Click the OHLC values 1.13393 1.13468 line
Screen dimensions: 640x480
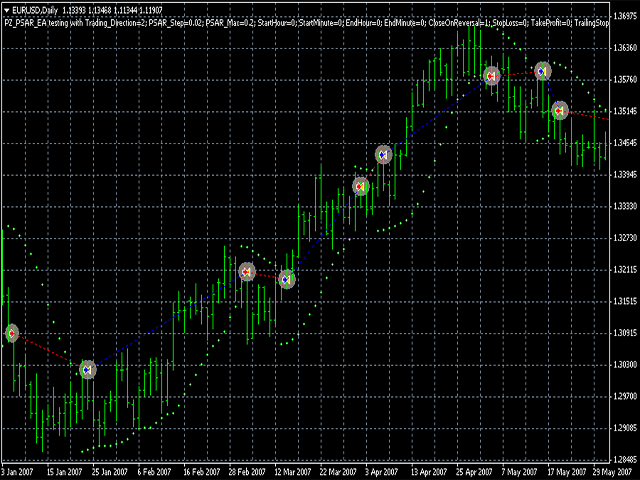(x=112, y=10)
